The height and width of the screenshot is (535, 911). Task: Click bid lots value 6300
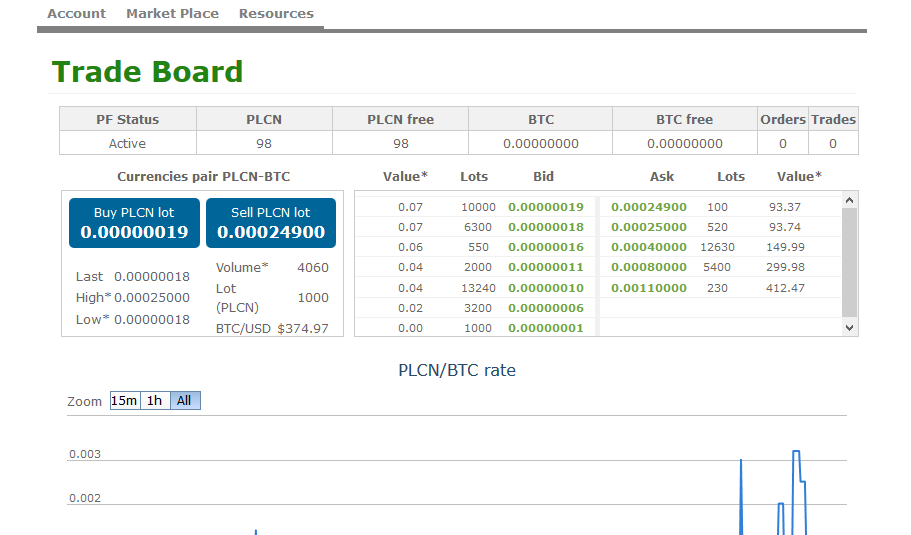tap(478, 227)
